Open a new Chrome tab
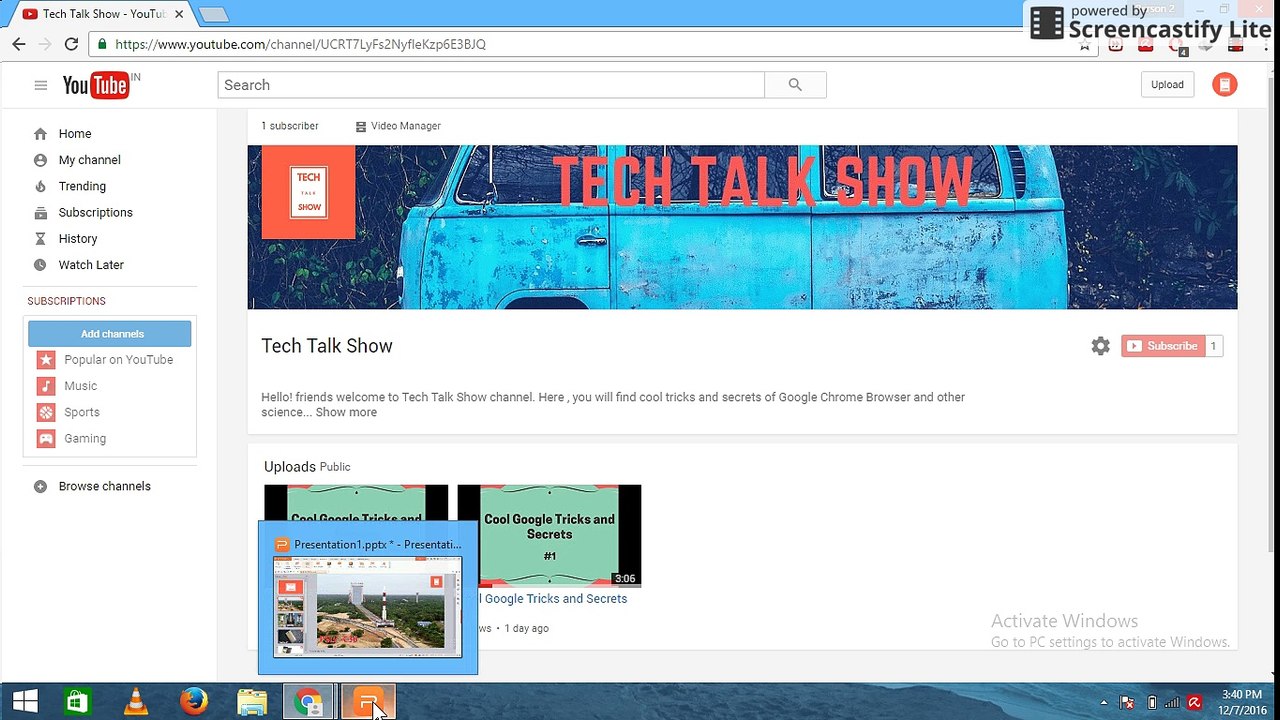Screen dimensions: 1280x720 tap(213, 14)
